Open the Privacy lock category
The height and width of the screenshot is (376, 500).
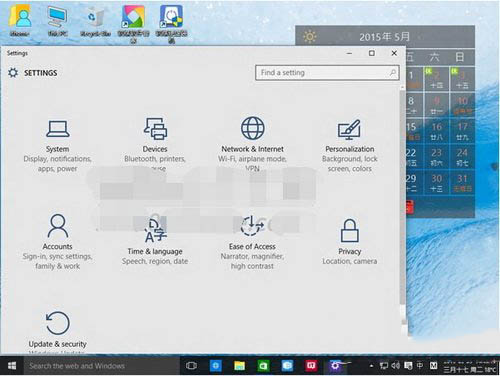click(x=350, y=242)
